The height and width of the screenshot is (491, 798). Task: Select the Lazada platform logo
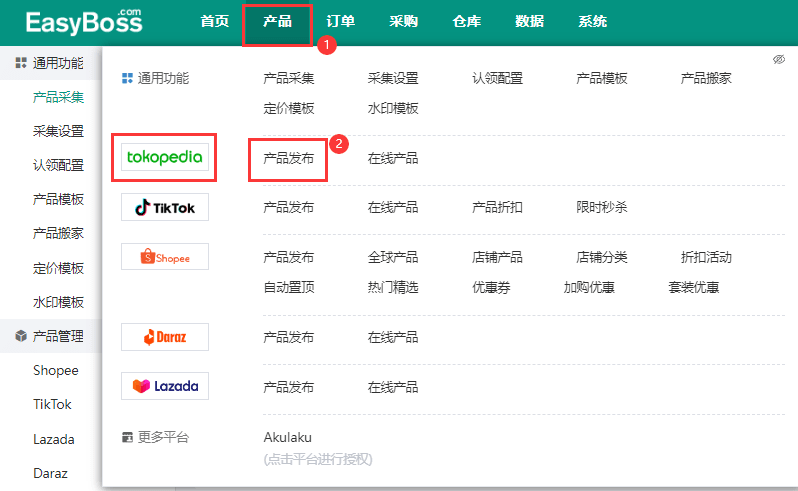point(164,386)
